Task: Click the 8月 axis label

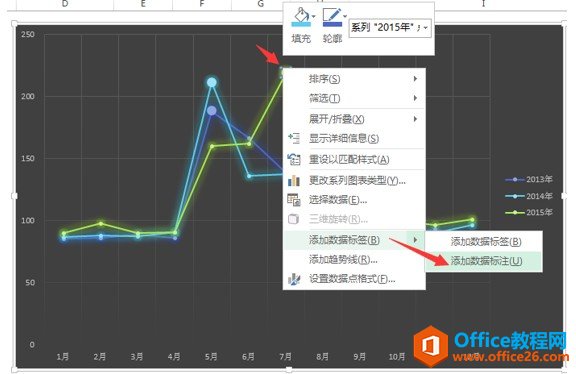Action: (x=323, y=356)
